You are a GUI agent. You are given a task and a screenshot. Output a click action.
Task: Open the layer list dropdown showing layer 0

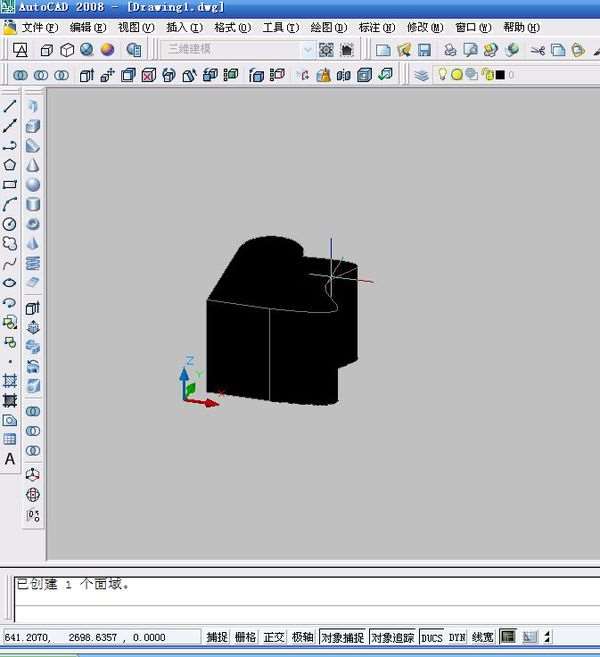[x=516, y=75]
